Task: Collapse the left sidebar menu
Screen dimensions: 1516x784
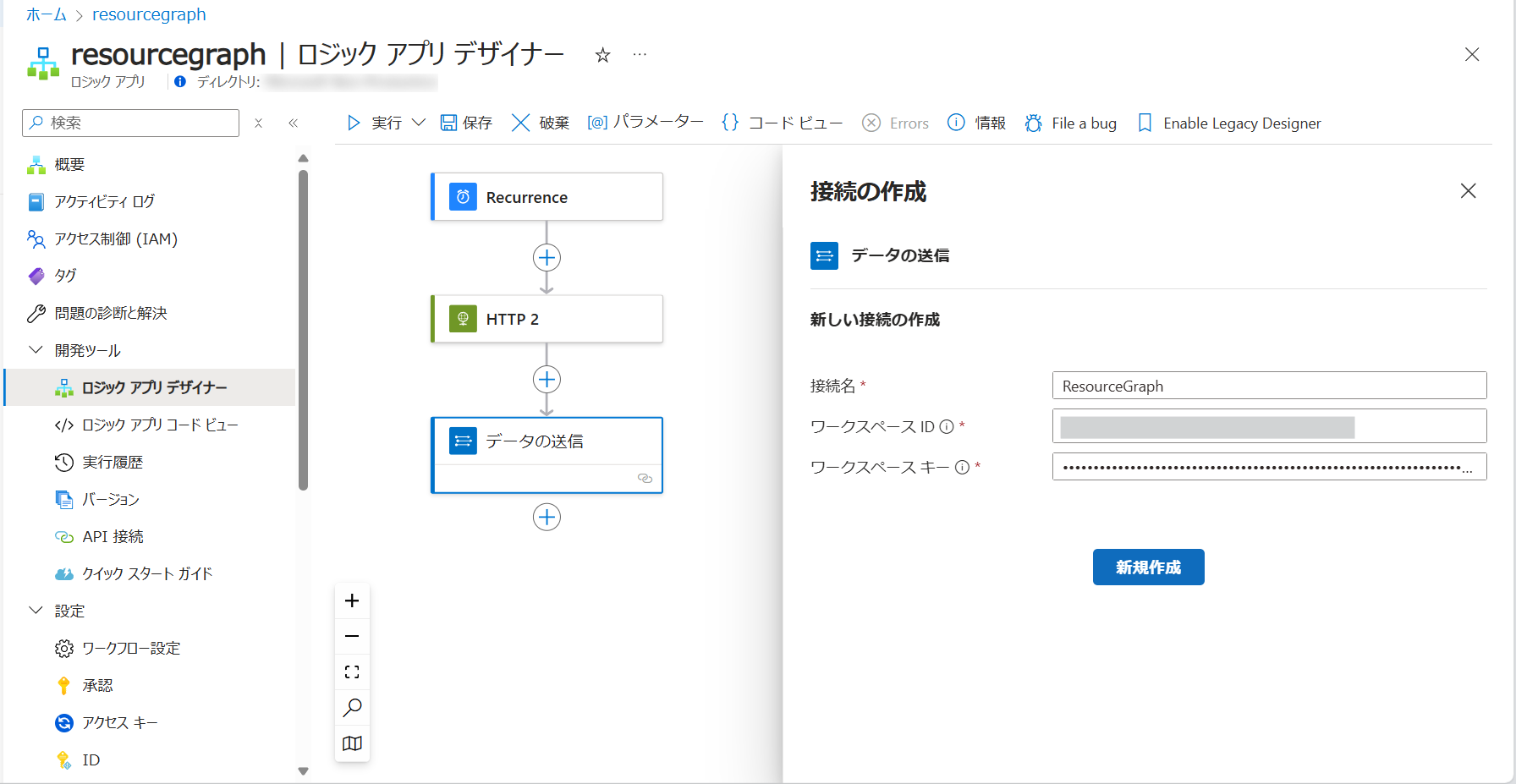Action: 294,123
